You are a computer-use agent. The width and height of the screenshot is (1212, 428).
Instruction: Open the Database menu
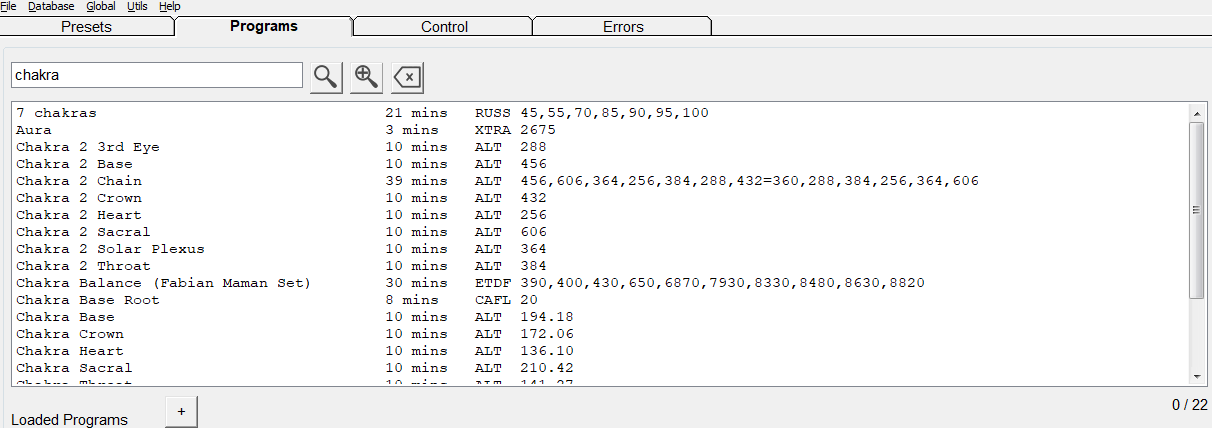pos(51,6)
